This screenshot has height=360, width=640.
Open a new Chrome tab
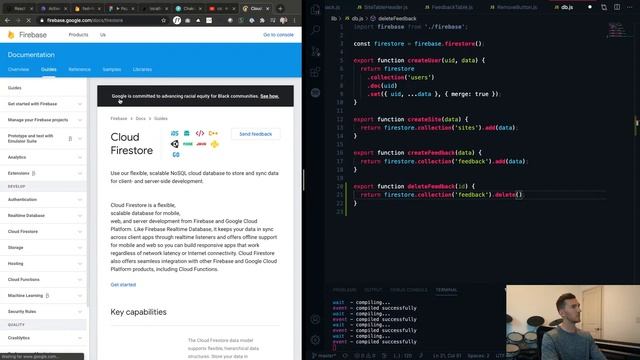[280, 8]
